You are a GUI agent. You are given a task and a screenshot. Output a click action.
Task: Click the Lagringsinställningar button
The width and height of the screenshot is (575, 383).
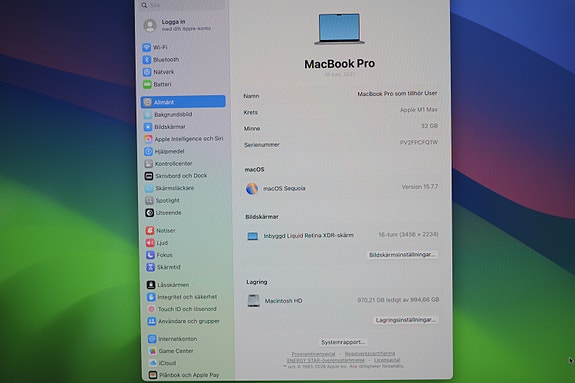(x=406, y=320)
